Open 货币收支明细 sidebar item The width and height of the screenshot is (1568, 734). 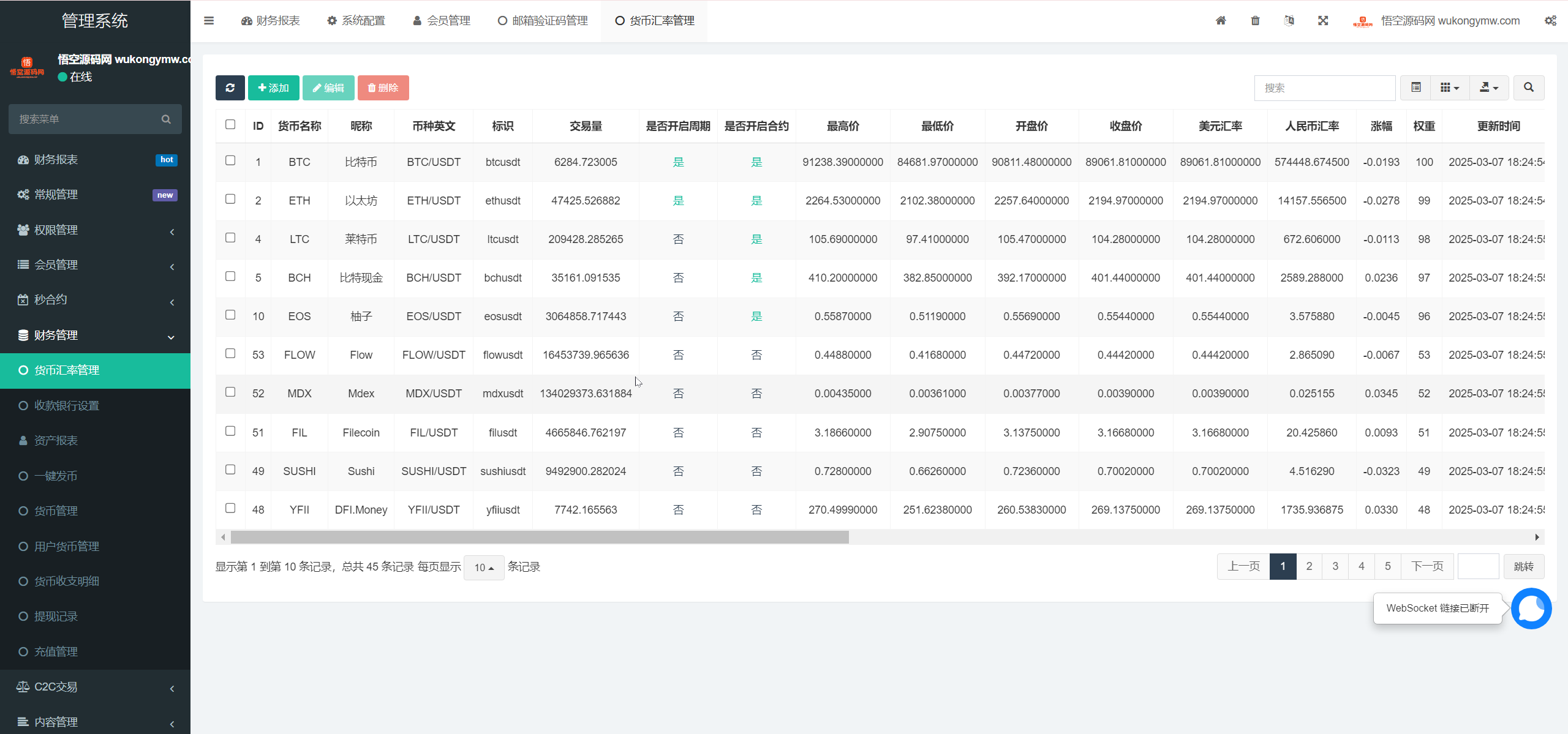coord(95,581)
